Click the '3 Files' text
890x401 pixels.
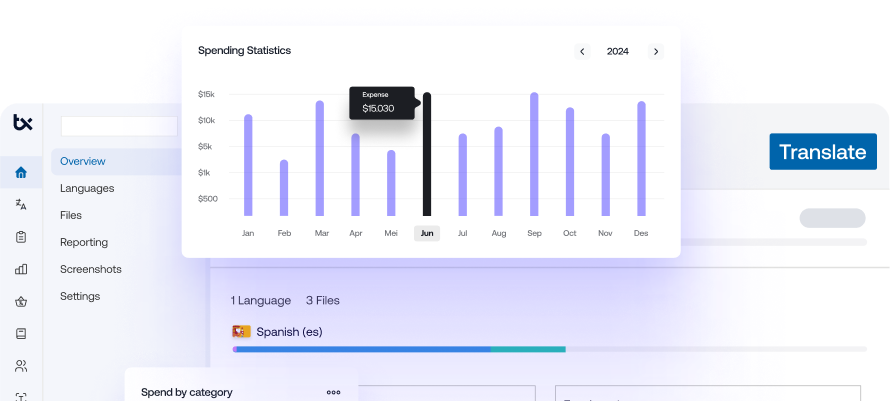[x=323, y=300]
